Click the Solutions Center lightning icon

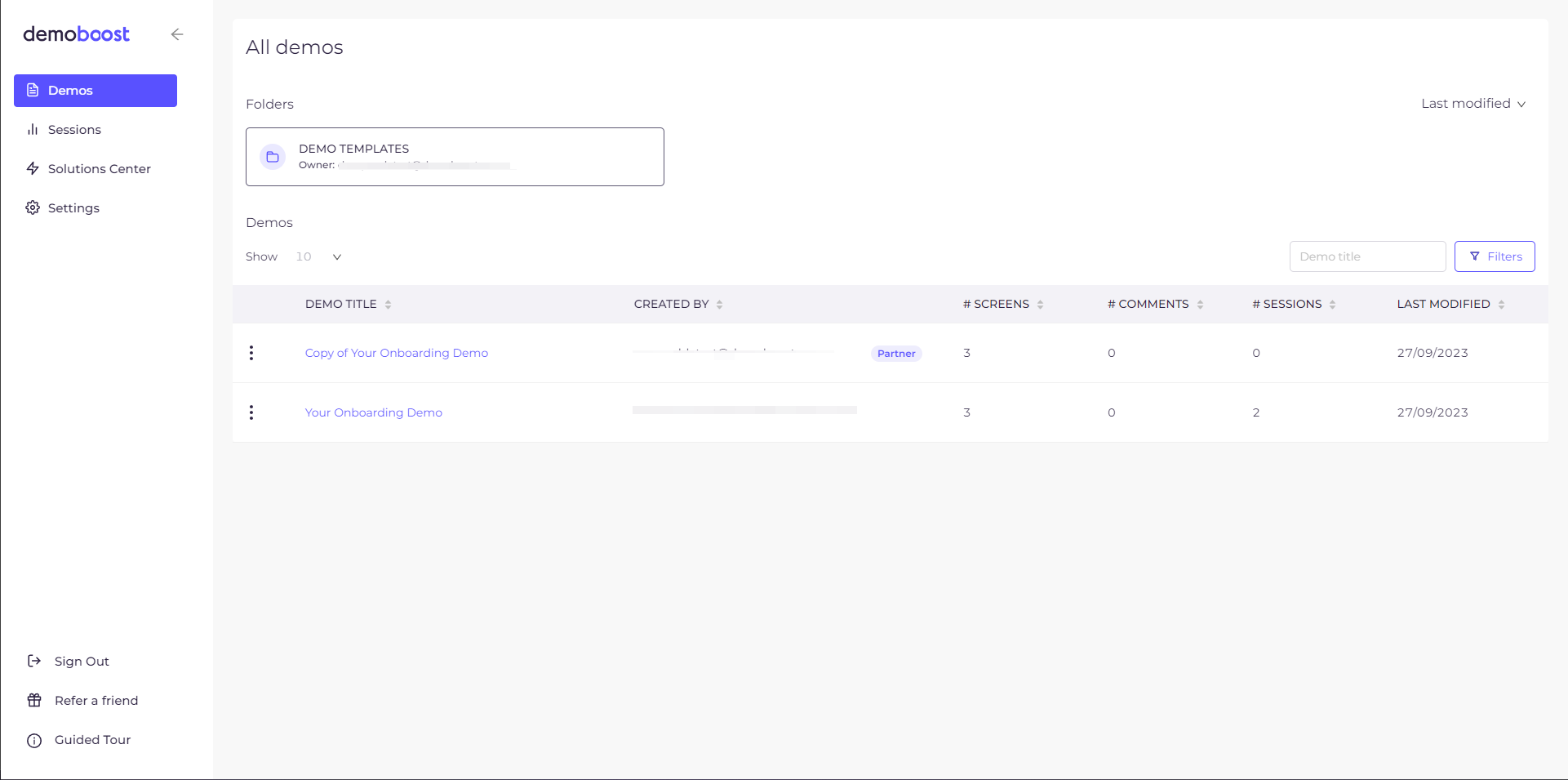pyautogui.click(x=33, y=168)
